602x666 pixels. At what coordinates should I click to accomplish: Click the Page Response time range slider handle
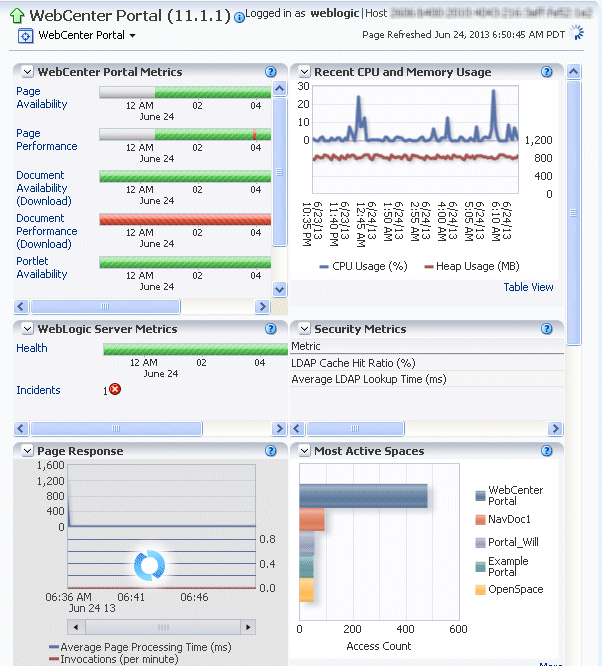163,627
